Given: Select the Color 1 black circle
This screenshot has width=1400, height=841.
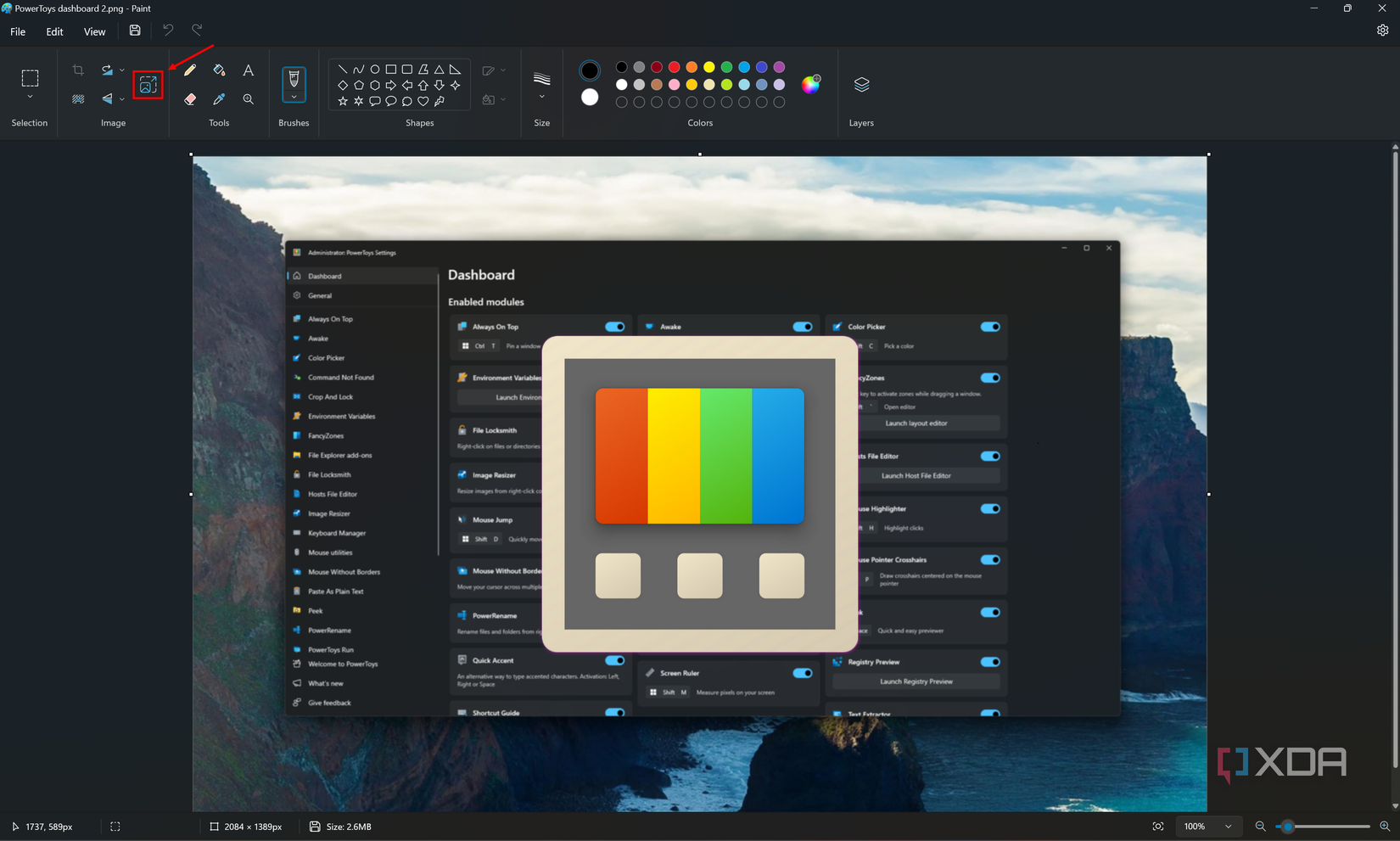Looking at the screenshot, I should tap(590, 70).
